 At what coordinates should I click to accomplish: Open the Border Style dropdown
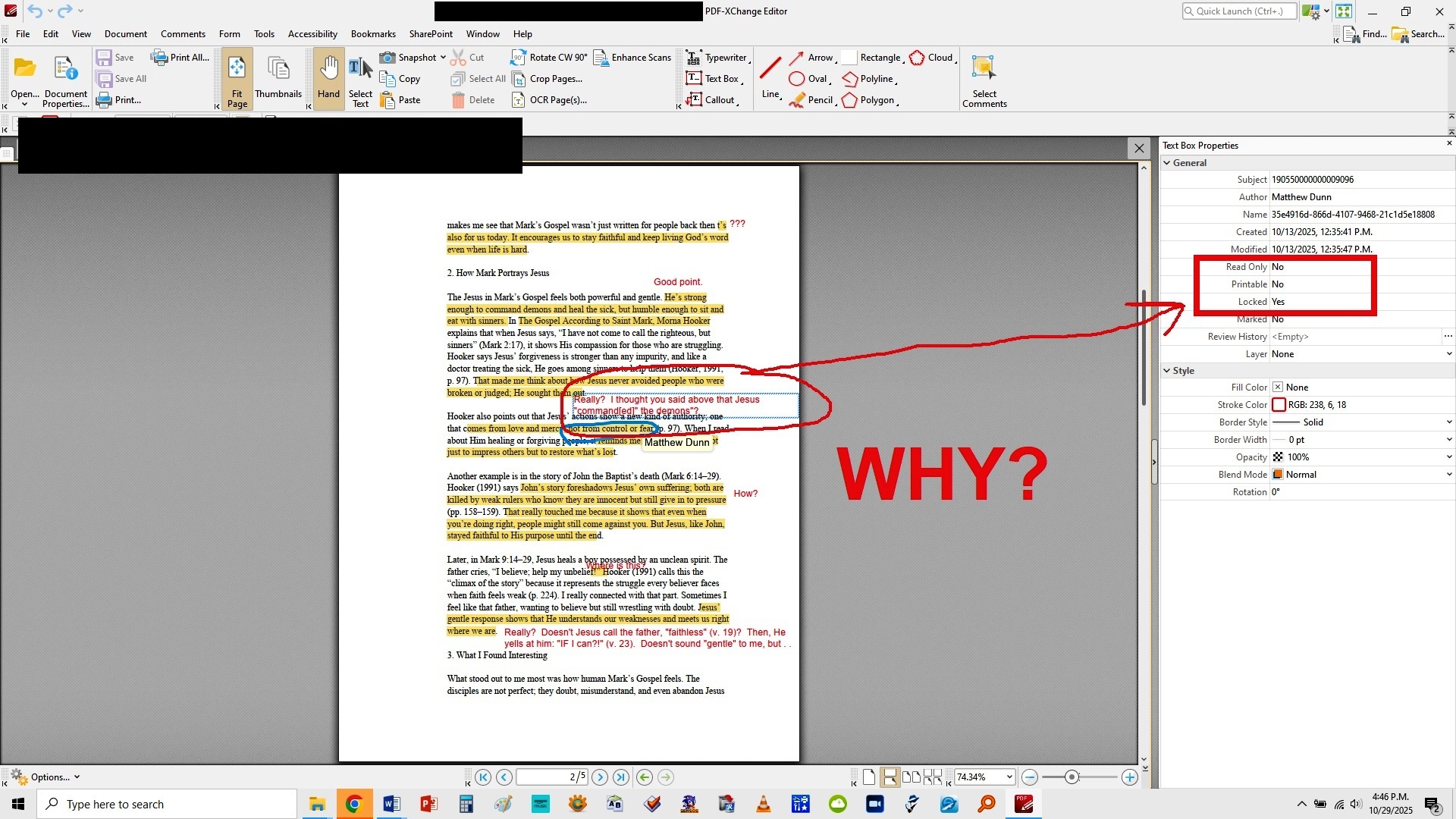point(1448,422)
